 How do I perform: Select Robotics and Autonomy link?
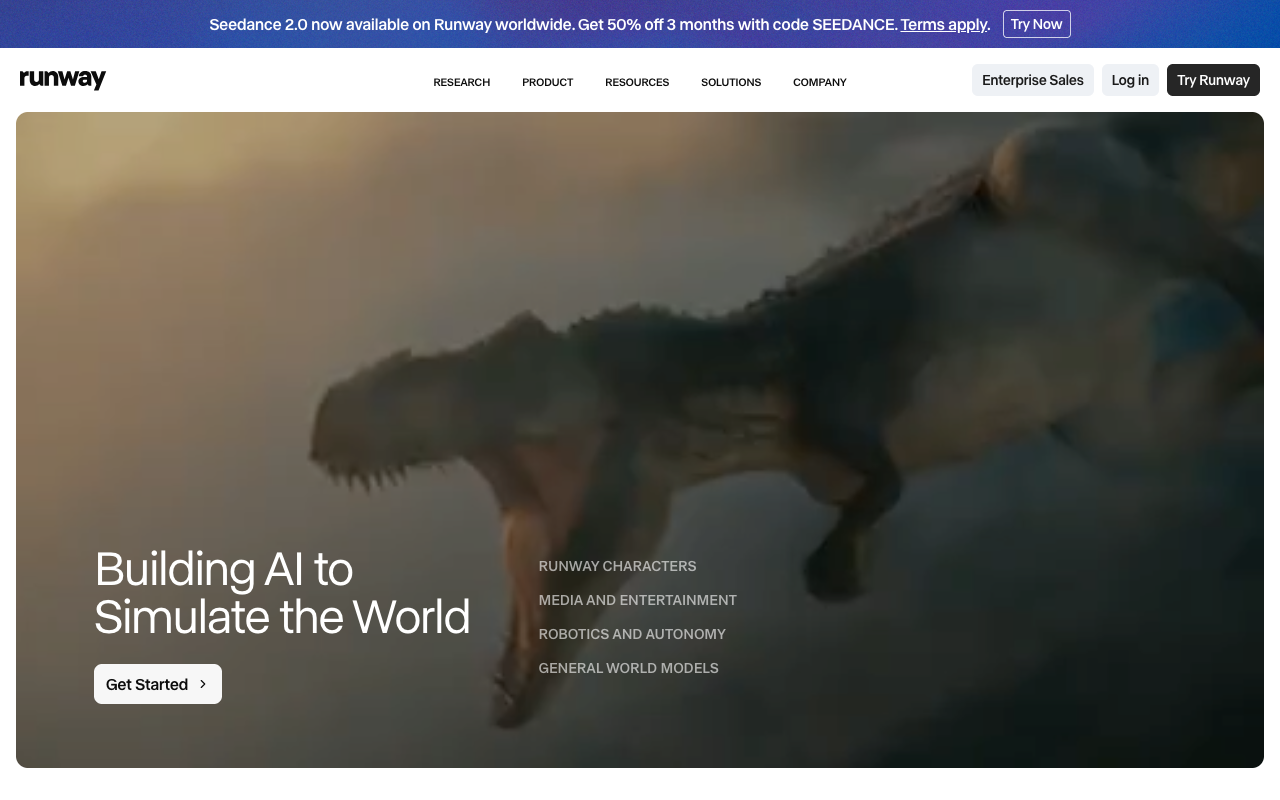click(632, 634)
